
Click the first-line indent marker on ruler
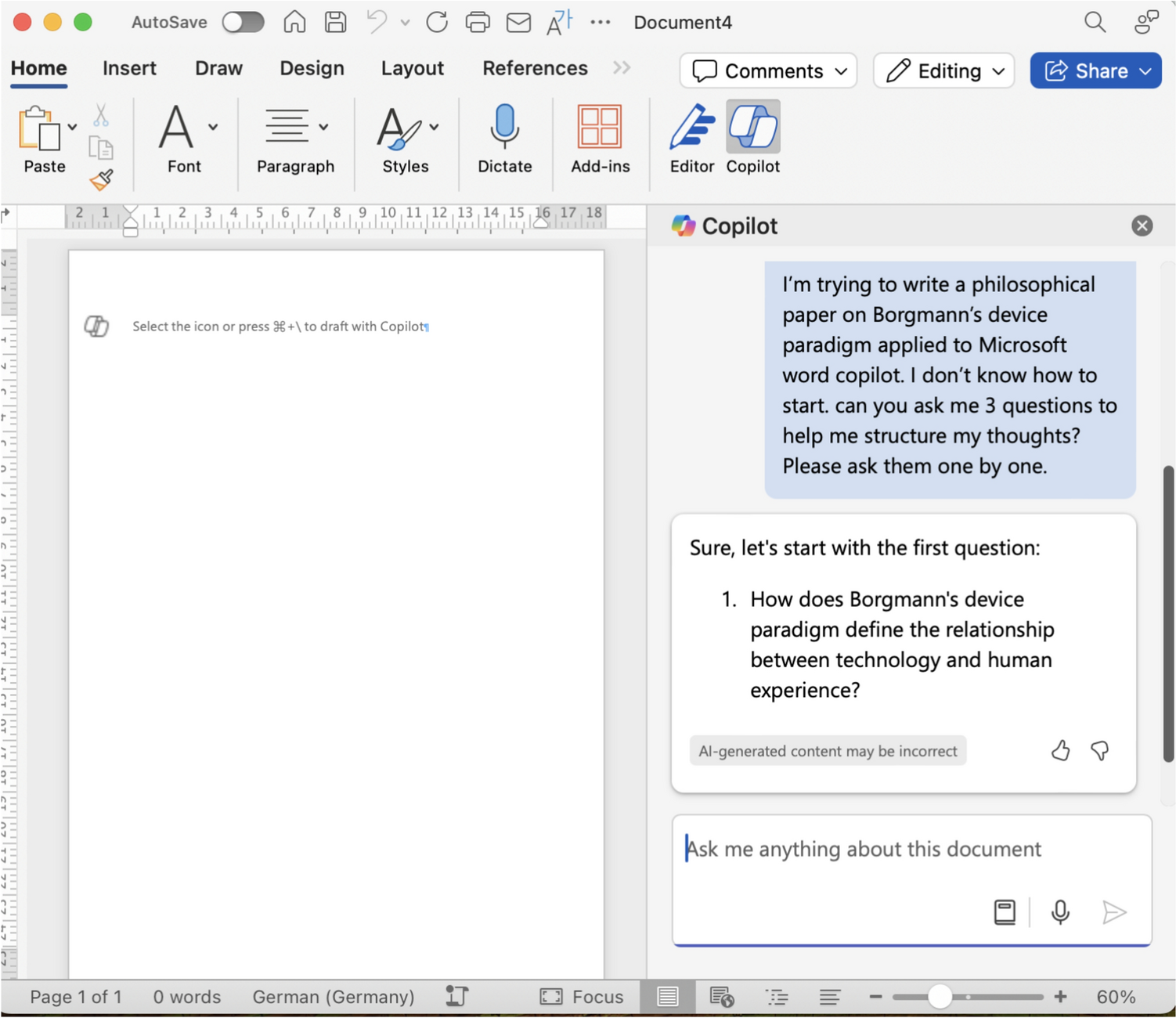131,211
